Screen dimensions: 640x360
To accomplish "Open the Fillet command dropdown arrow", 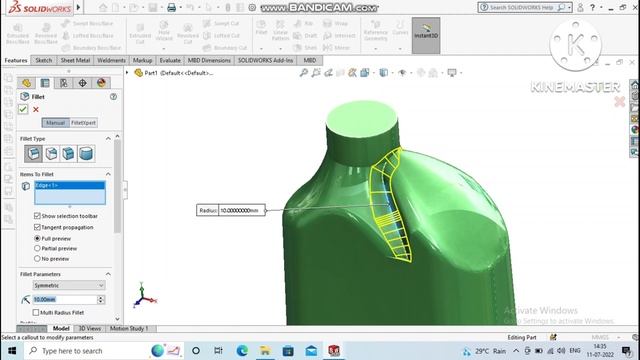I will point(261,49).
